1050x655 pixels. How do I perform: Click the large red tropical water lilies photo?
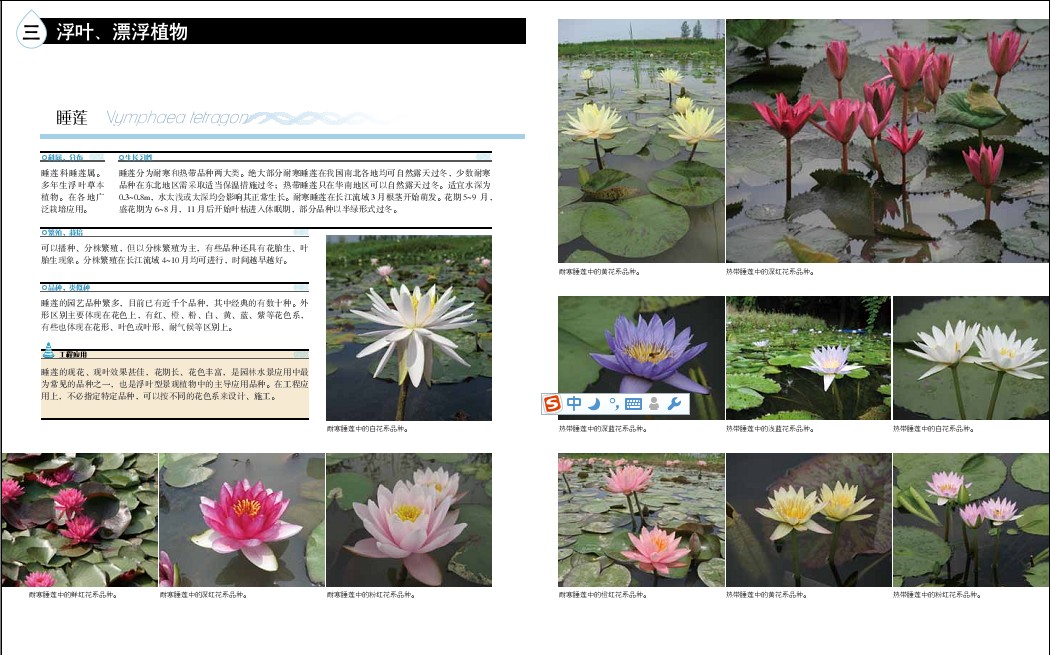click(887, 140)
